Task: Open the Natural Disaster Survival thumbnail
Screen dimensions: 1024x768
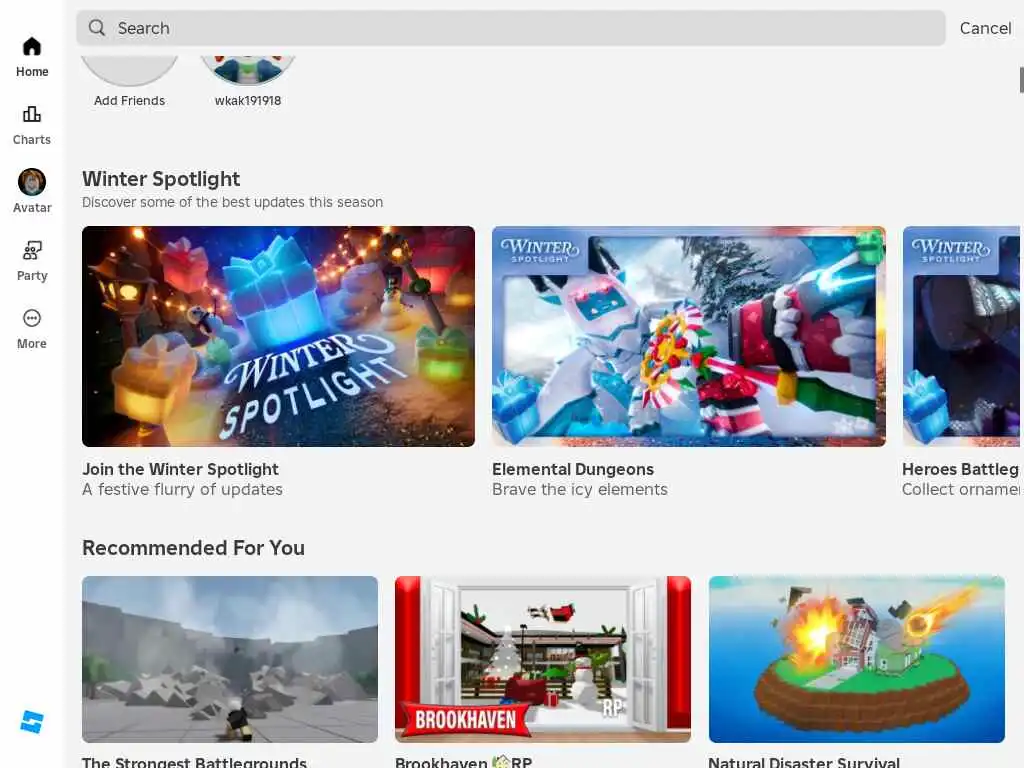Action: (x=856, y=659)
